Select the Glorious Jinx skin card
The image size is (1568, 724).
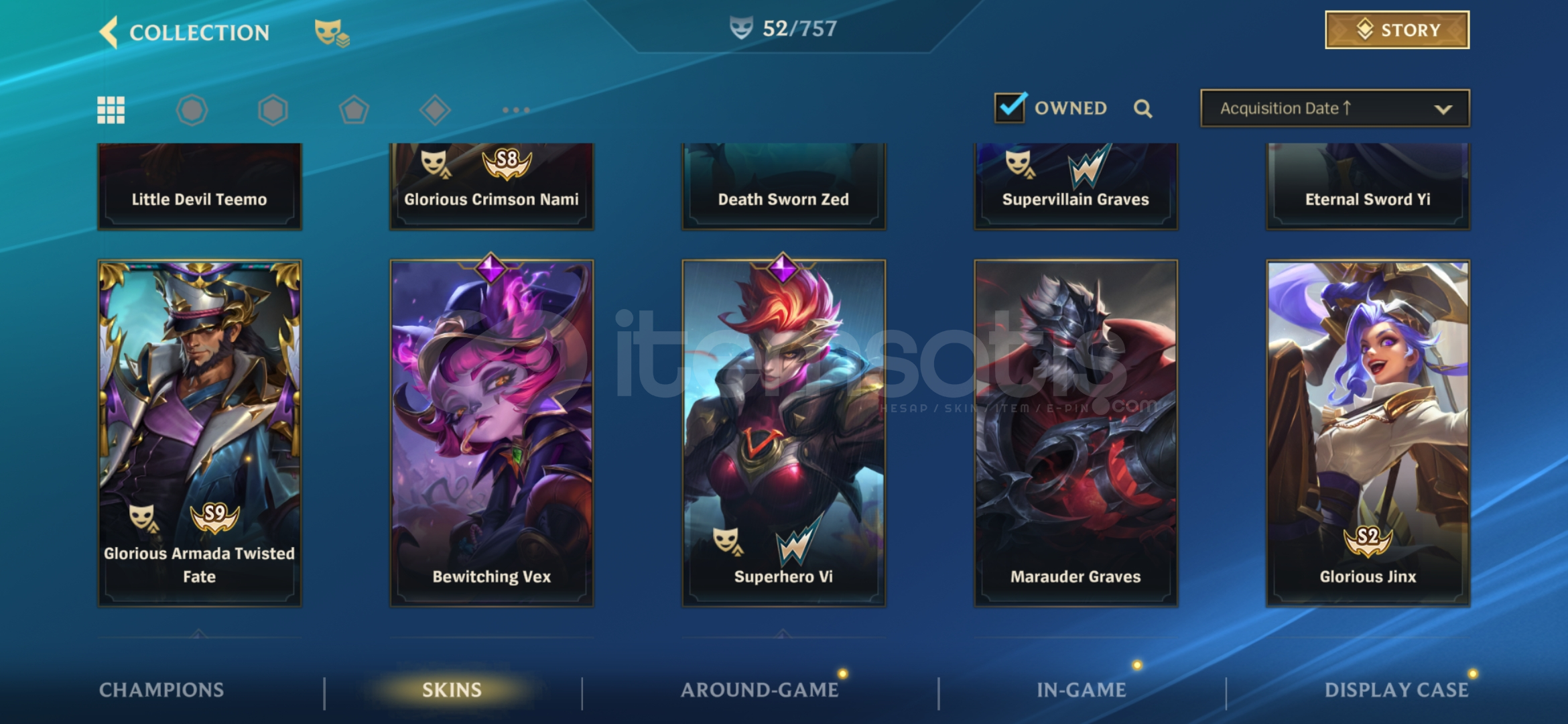click(x=1368, y=433)
